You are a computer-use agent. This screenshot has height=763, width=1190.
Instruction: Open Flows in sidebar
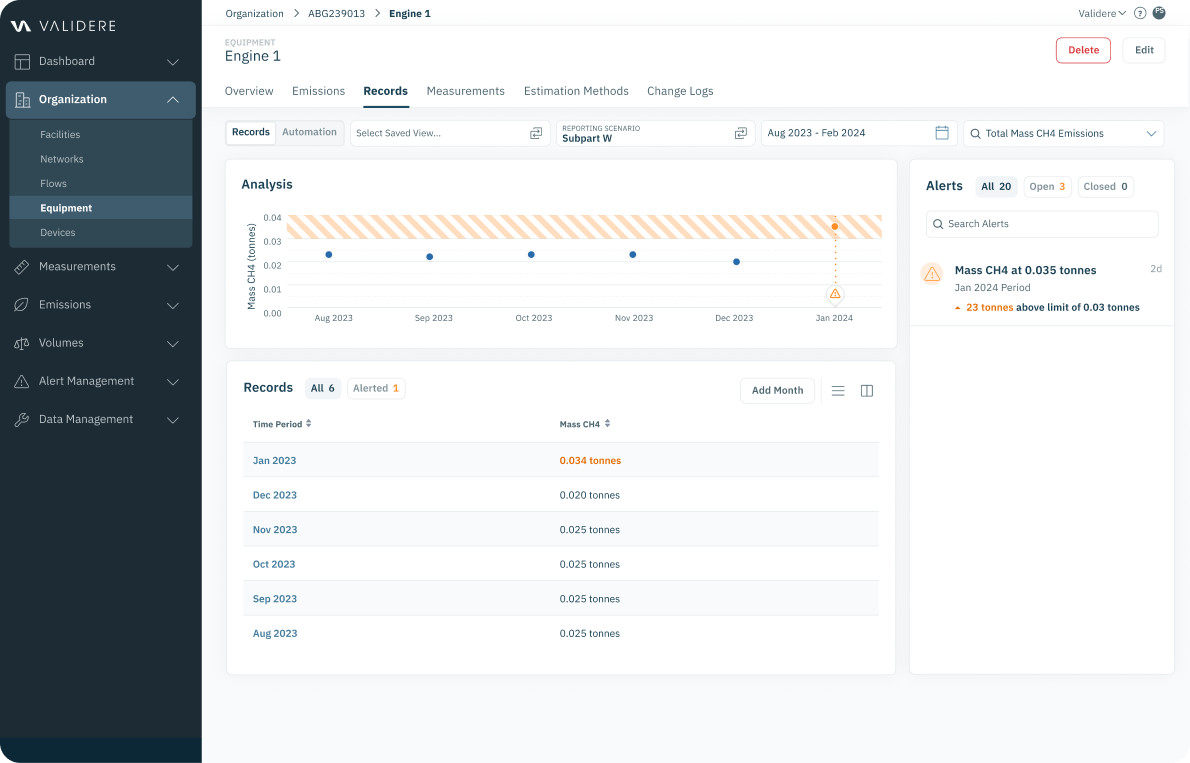pyautogui.click(x=53, y=184)
